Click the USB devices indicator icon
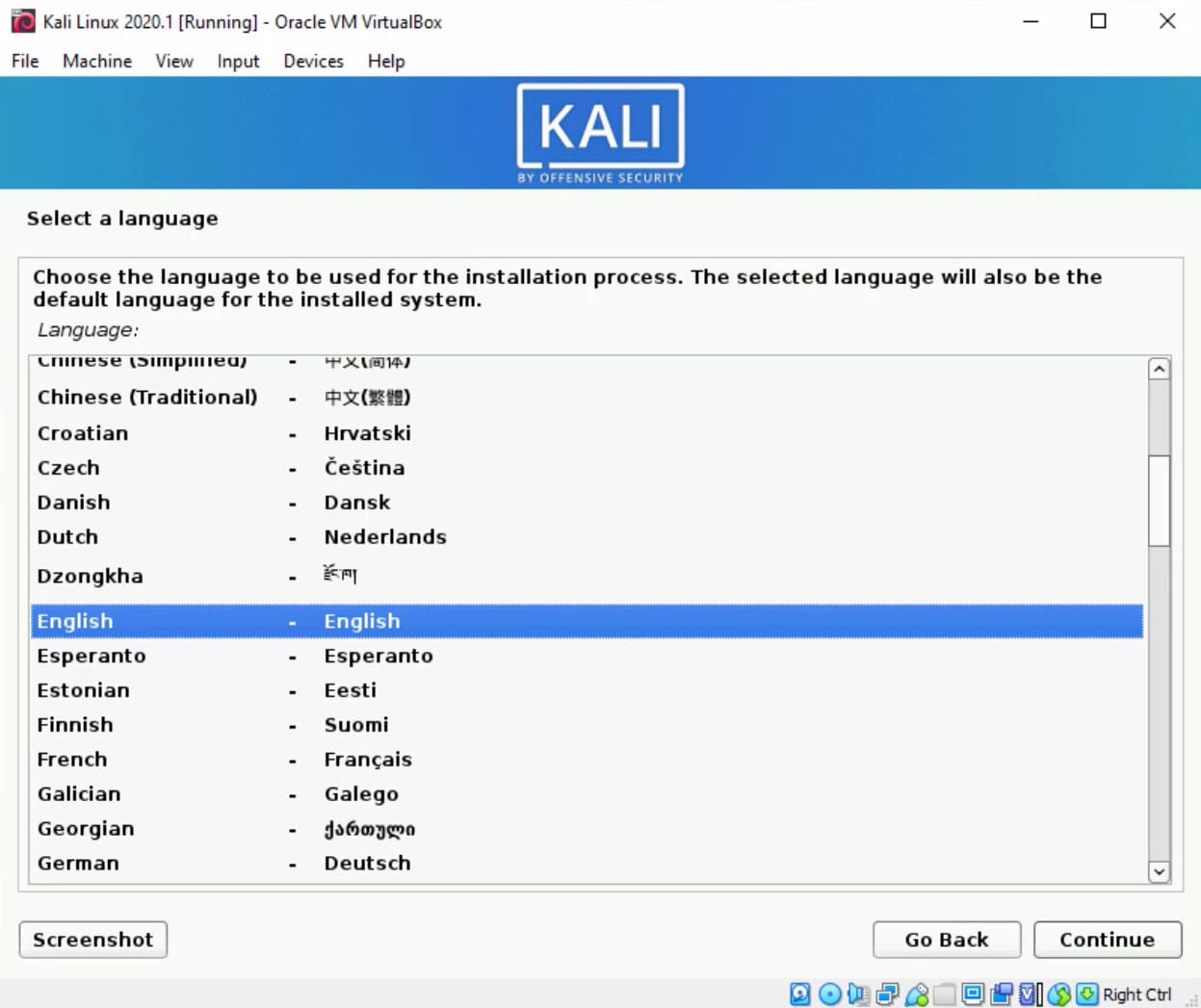1201x1008 pixels. pos(916,994)
